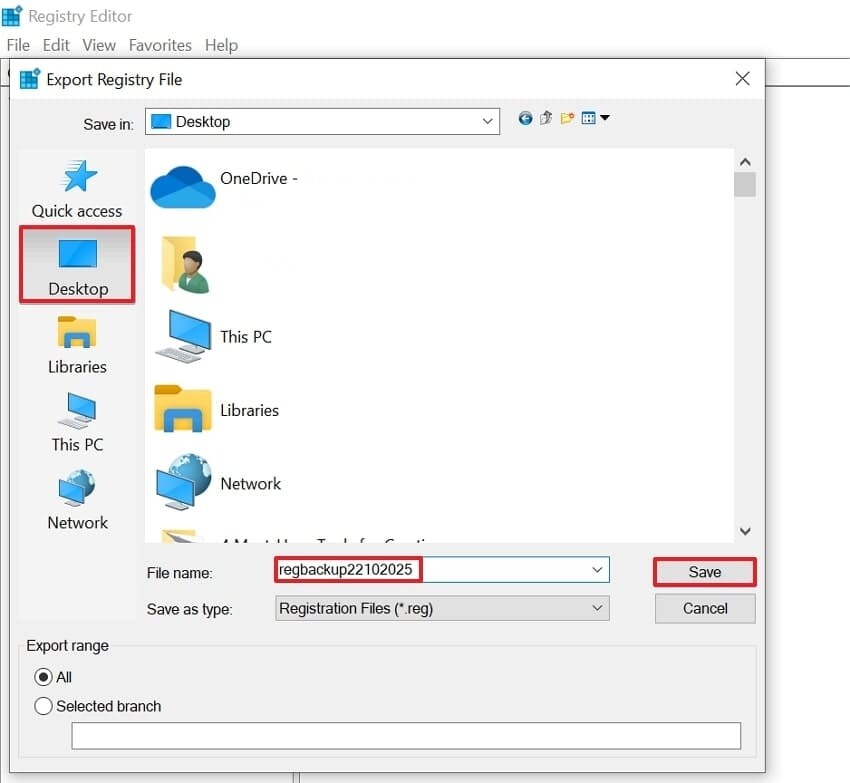Select the All export range option
The width and height of the screenshot is (850, 783).
(42, 677)
